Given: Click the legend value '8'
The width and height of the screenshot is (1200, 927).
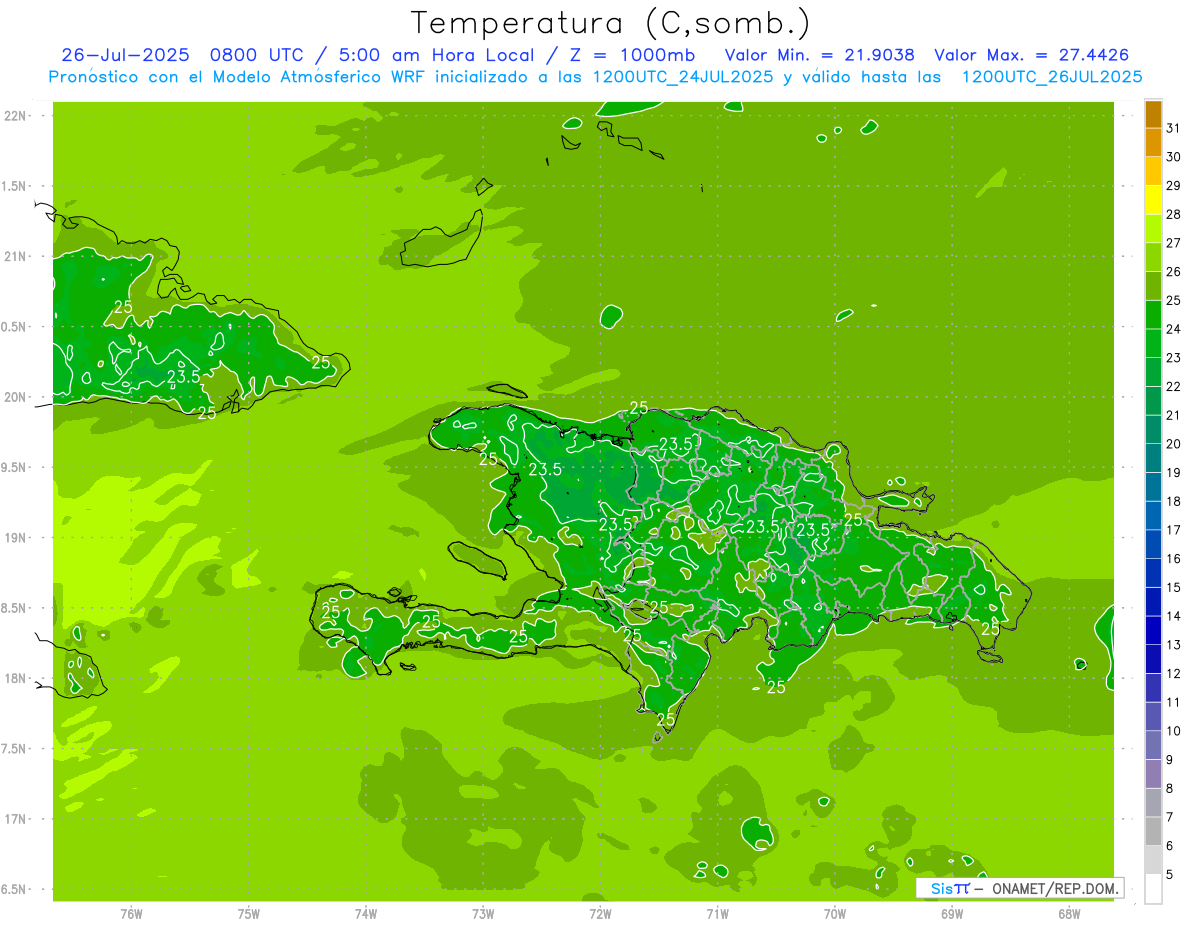Looking at the screenshot, I should [1170, 789].
